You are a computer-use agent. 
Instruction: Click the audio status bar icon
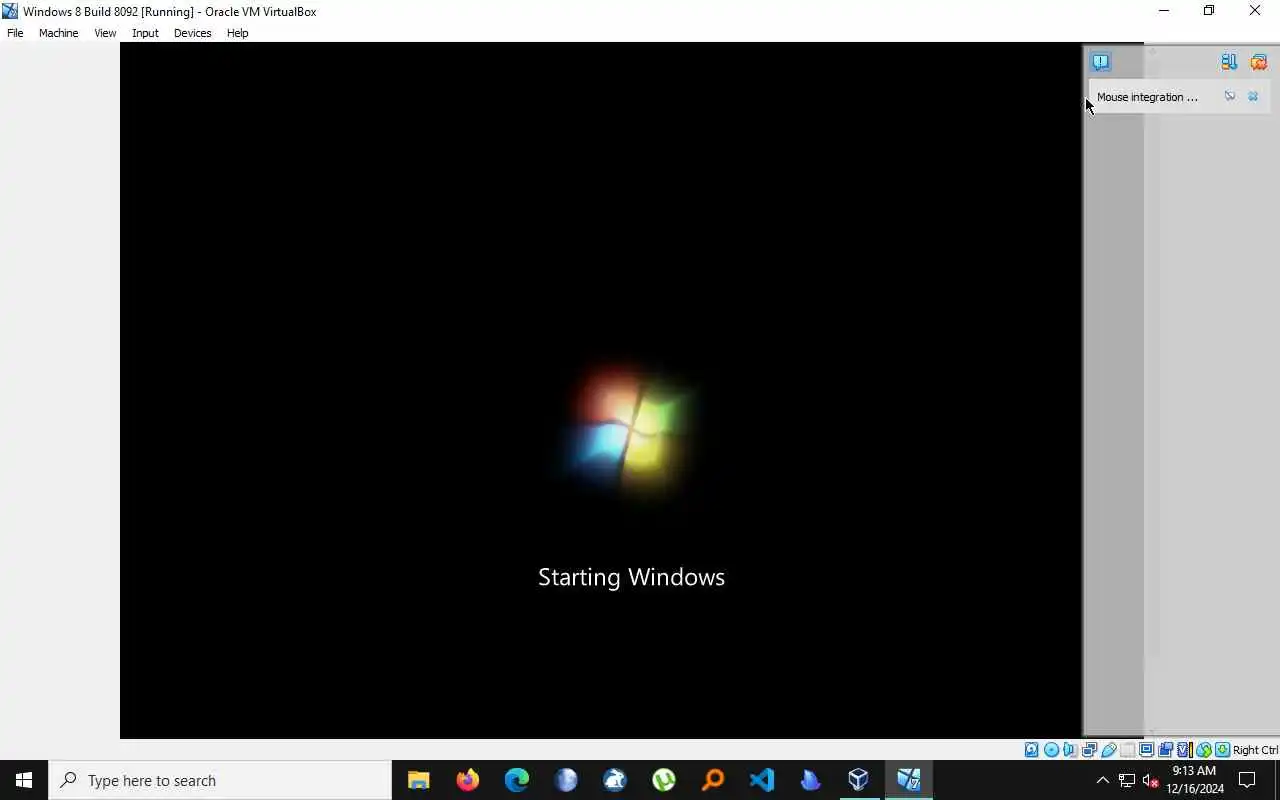point(1069,750)
